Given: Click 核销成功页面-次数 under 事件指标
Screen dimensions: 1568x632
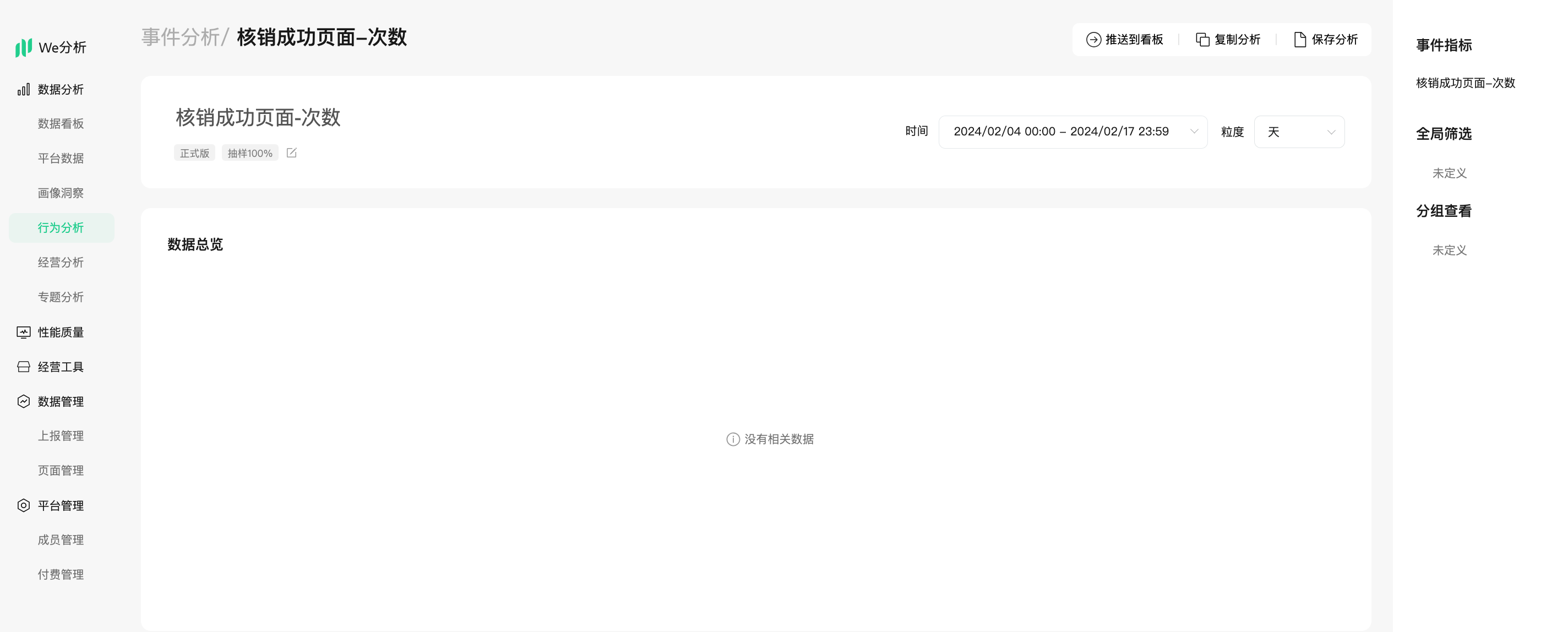Looking at the screenshot, I should [x=1465, y=83].
